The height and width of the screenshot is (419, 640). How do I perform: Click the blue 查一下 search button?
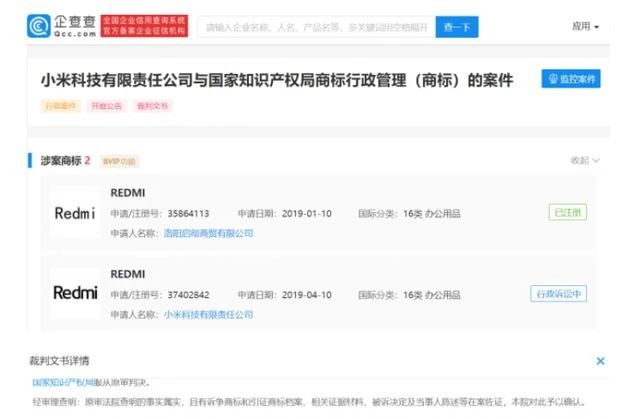click(x=457, y=27)
